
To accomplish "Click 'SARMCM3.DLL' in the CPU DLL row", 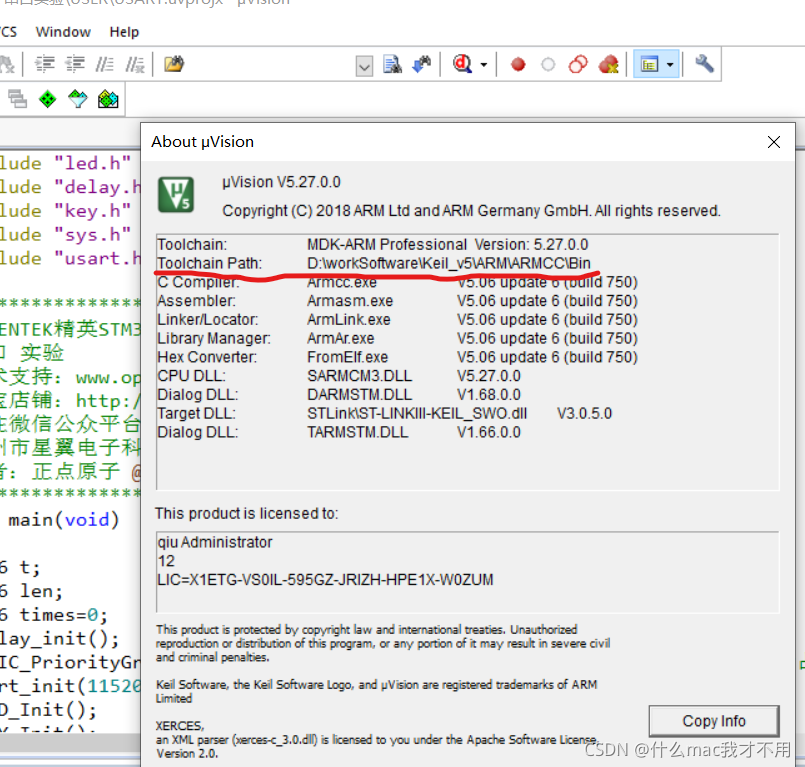I will pos(359,376).
